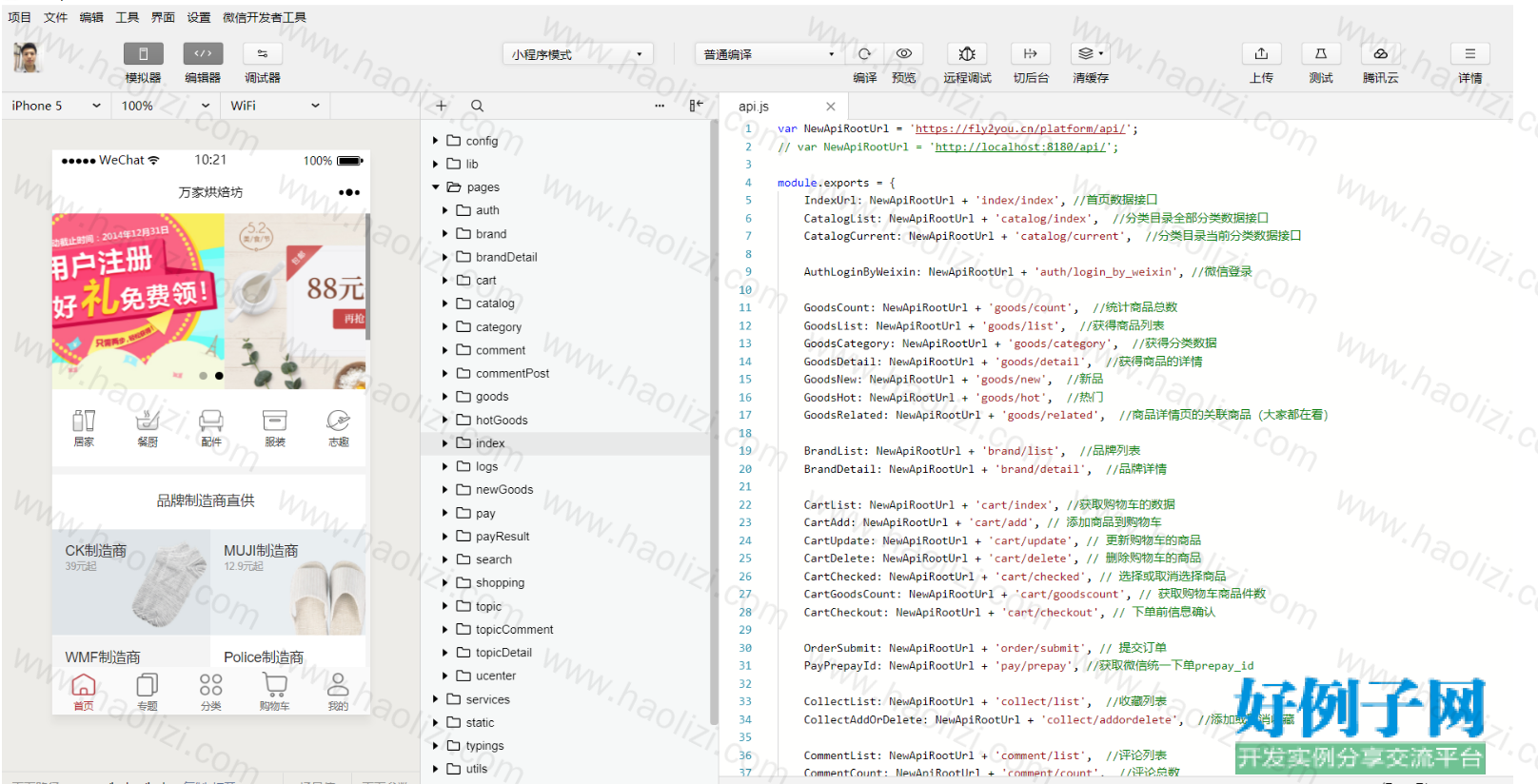The width and height of the screenshot is (1538, 784).
Task: Open the CK制造商 brand card
Action: [131, 582]
